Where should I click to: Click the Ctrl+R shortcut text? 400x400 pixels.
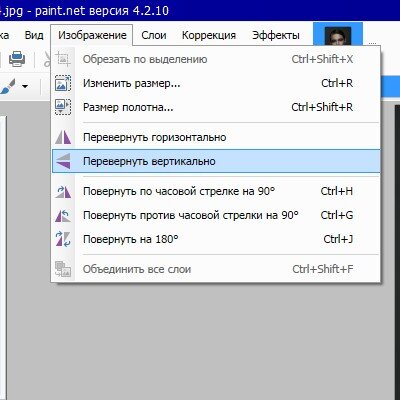[x=337, y=83]
